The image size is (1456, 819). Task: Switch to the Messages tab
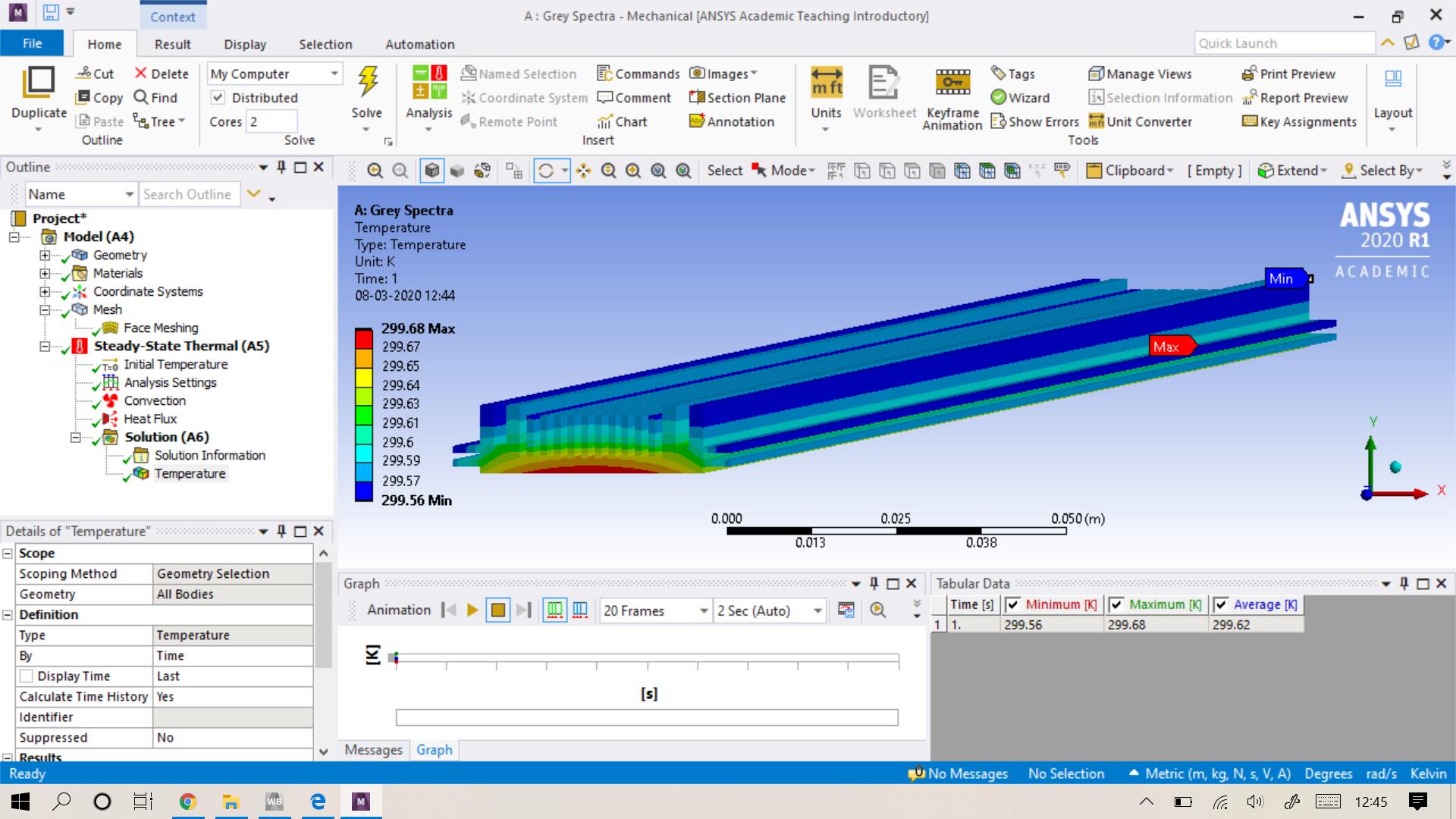[373, 749]
